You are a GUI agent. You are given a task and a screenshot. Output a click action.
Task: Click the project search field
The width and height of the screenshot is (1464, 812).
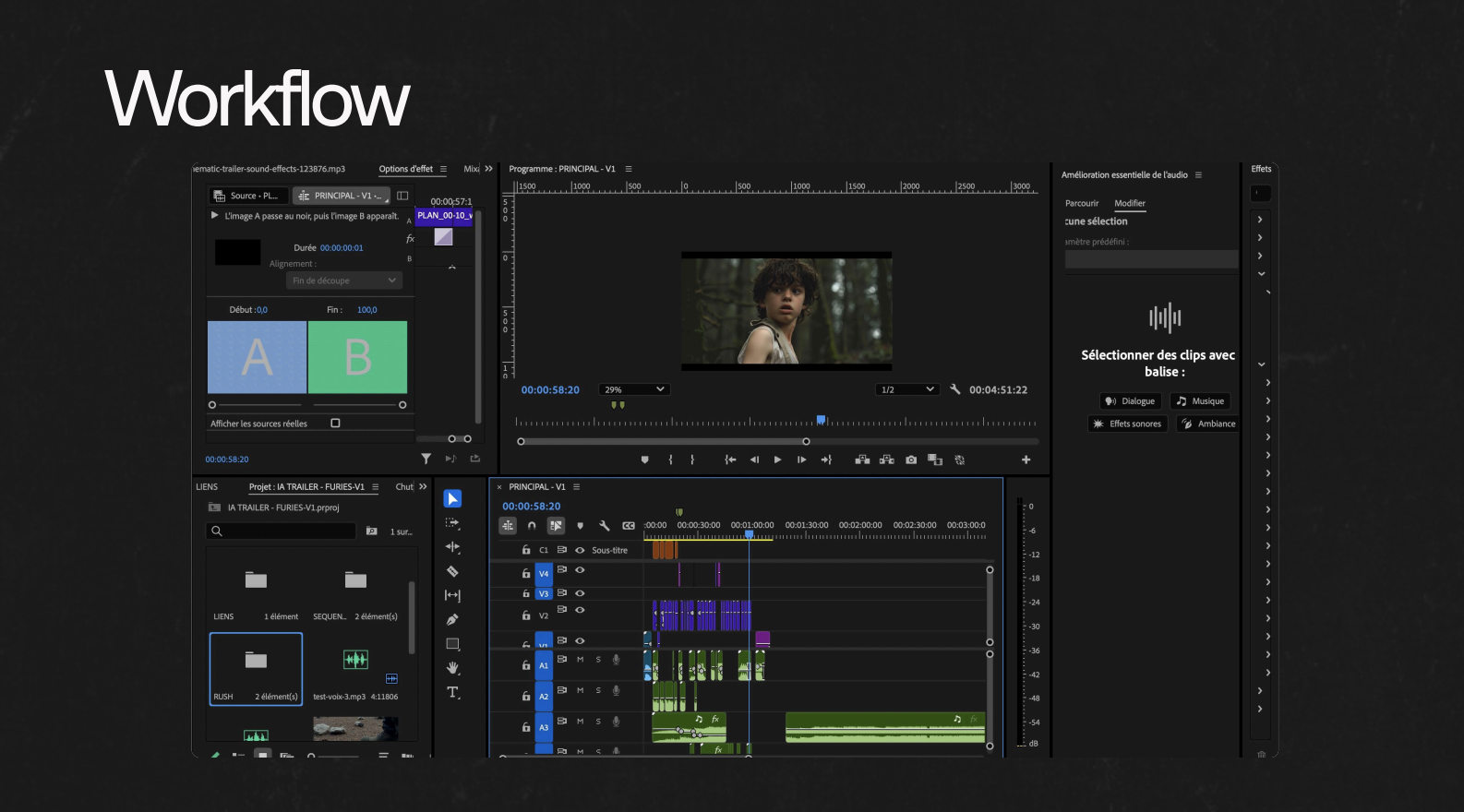pyautogui.click(x=281, y=531)
